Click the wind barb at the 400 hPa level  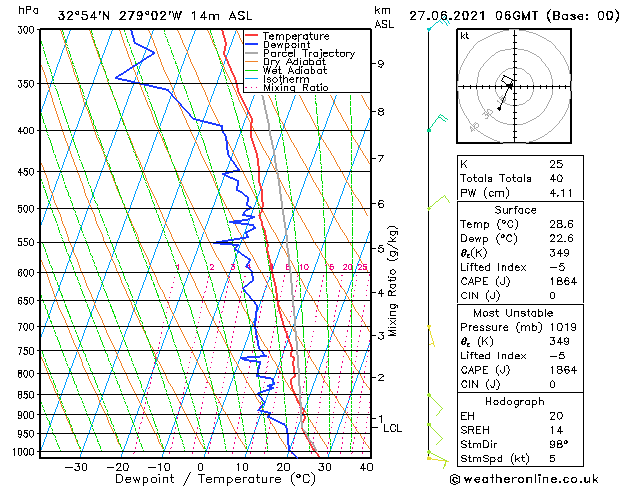pyautogui.click(x=437, y=122)
